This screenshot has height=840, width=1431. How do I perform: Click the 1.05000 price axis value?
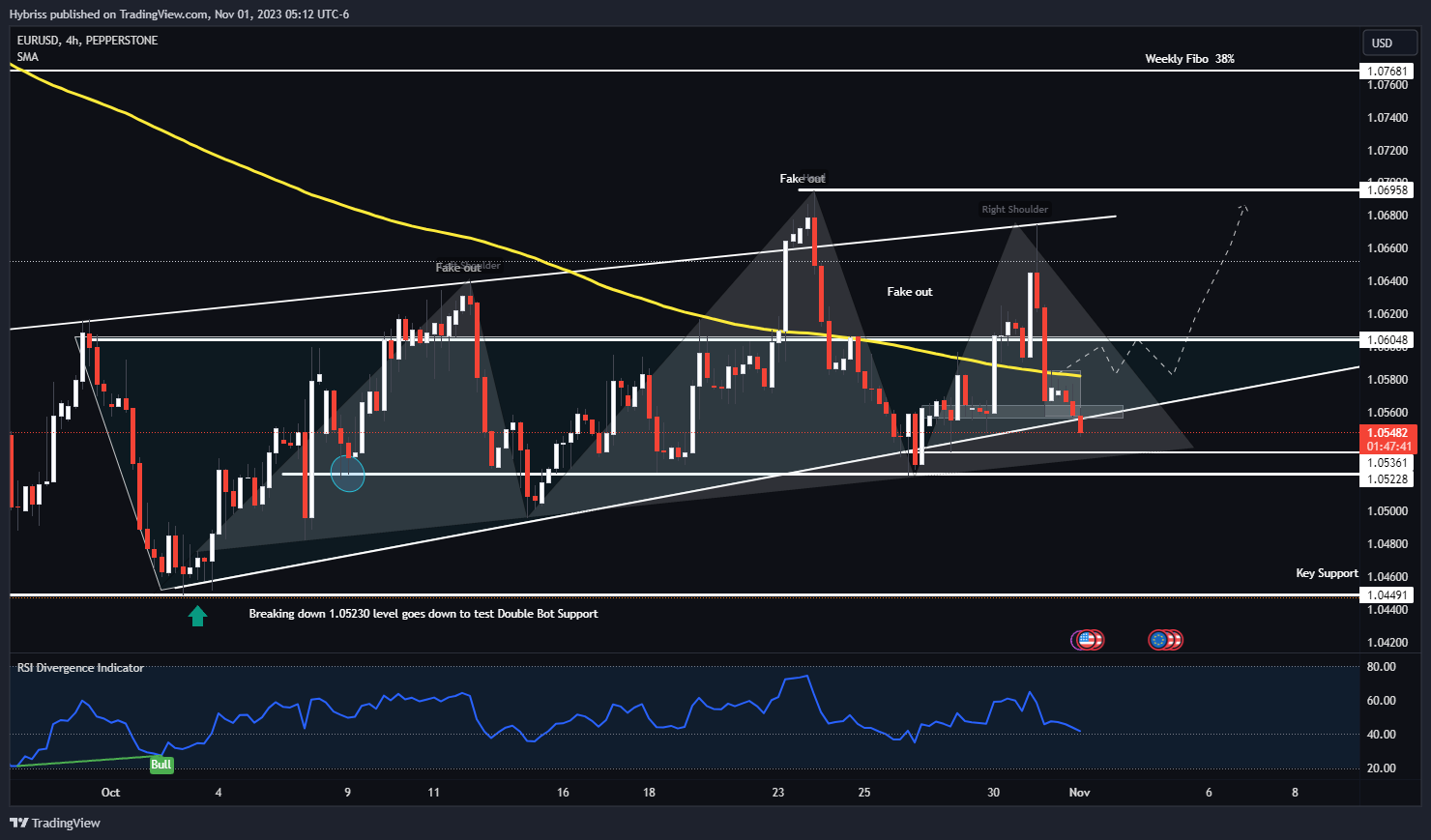(1387, 511)
